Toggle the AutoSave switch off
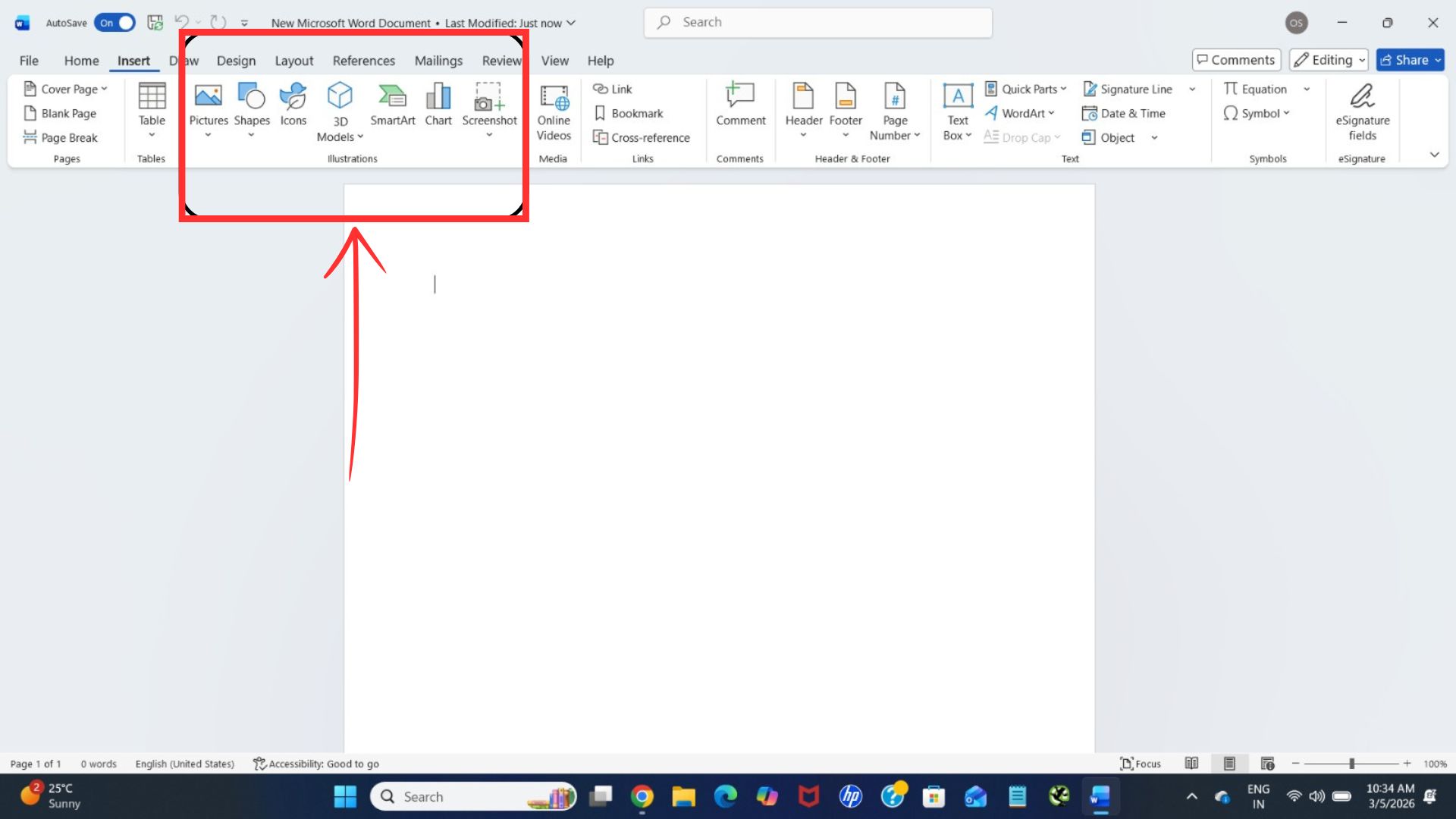This screenshot has height=819, width=1456. pos(115,23)
